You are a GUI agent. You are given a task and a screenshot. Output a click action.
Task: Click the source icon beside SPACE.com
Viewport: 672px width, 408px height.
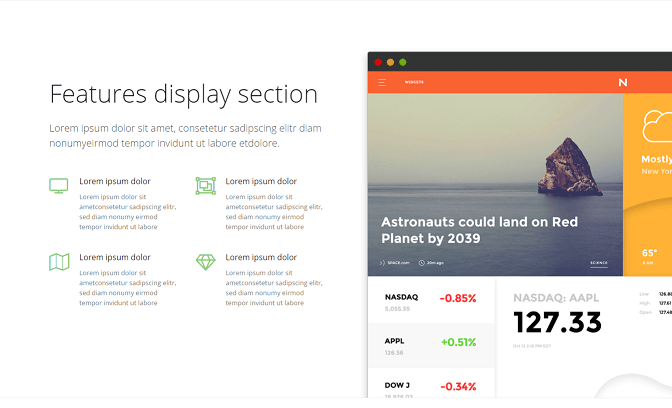tap(382, 263)
